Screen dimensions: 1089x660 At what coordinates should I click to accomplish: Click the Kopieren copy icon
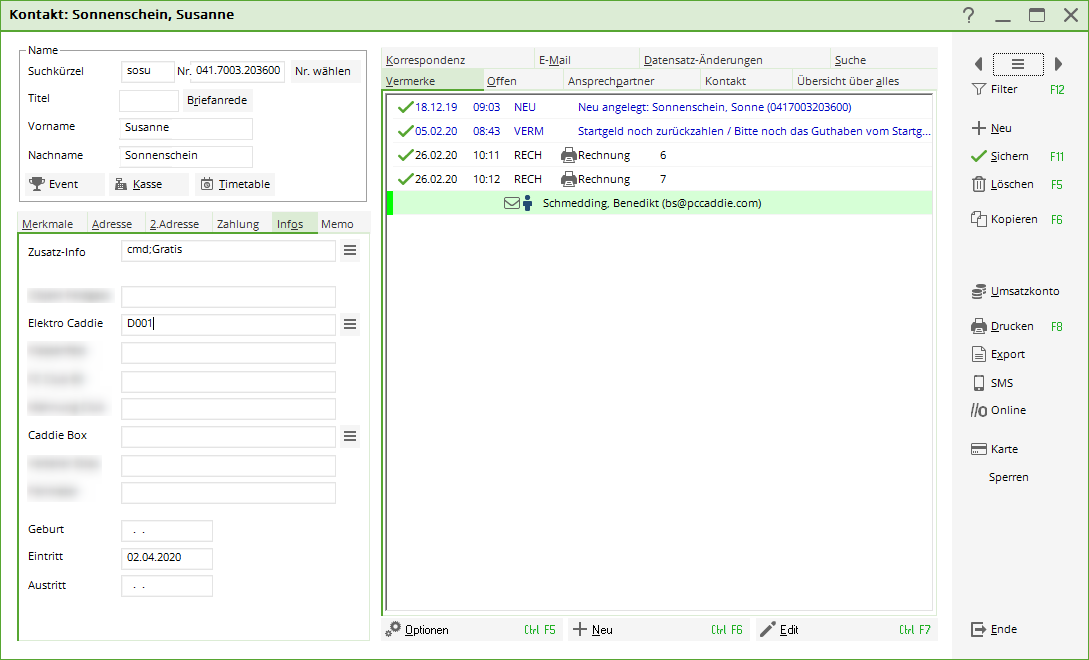[x=979, y=219]
